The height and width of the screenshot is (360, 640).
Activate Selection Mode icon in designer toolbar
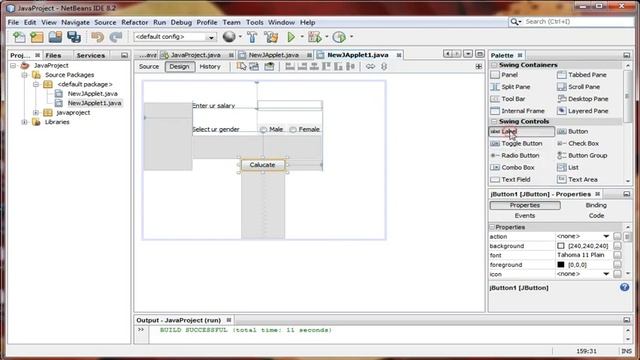point(241,67)
